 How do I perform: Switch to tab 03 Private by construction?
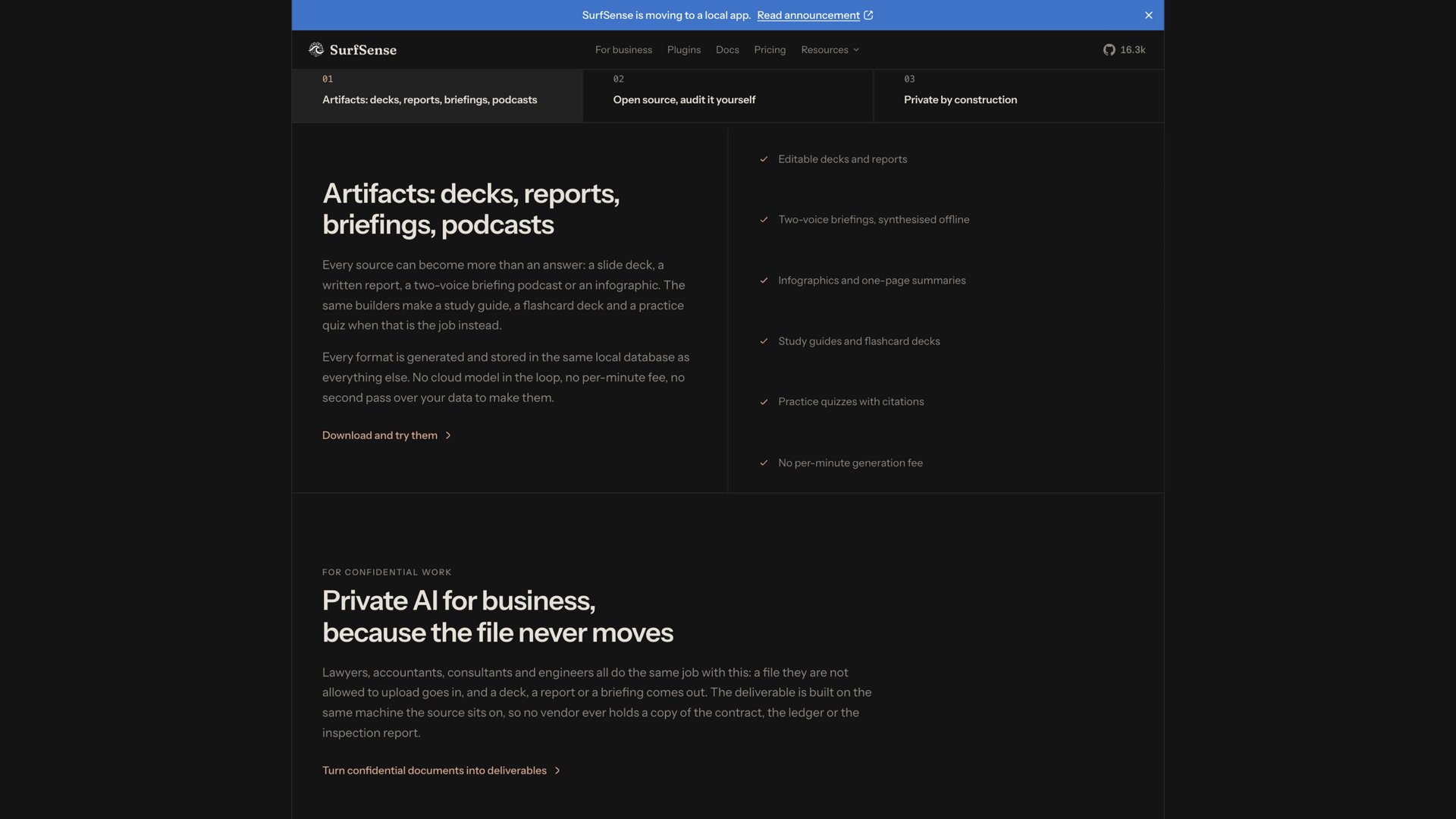[x=1018, y=96]
